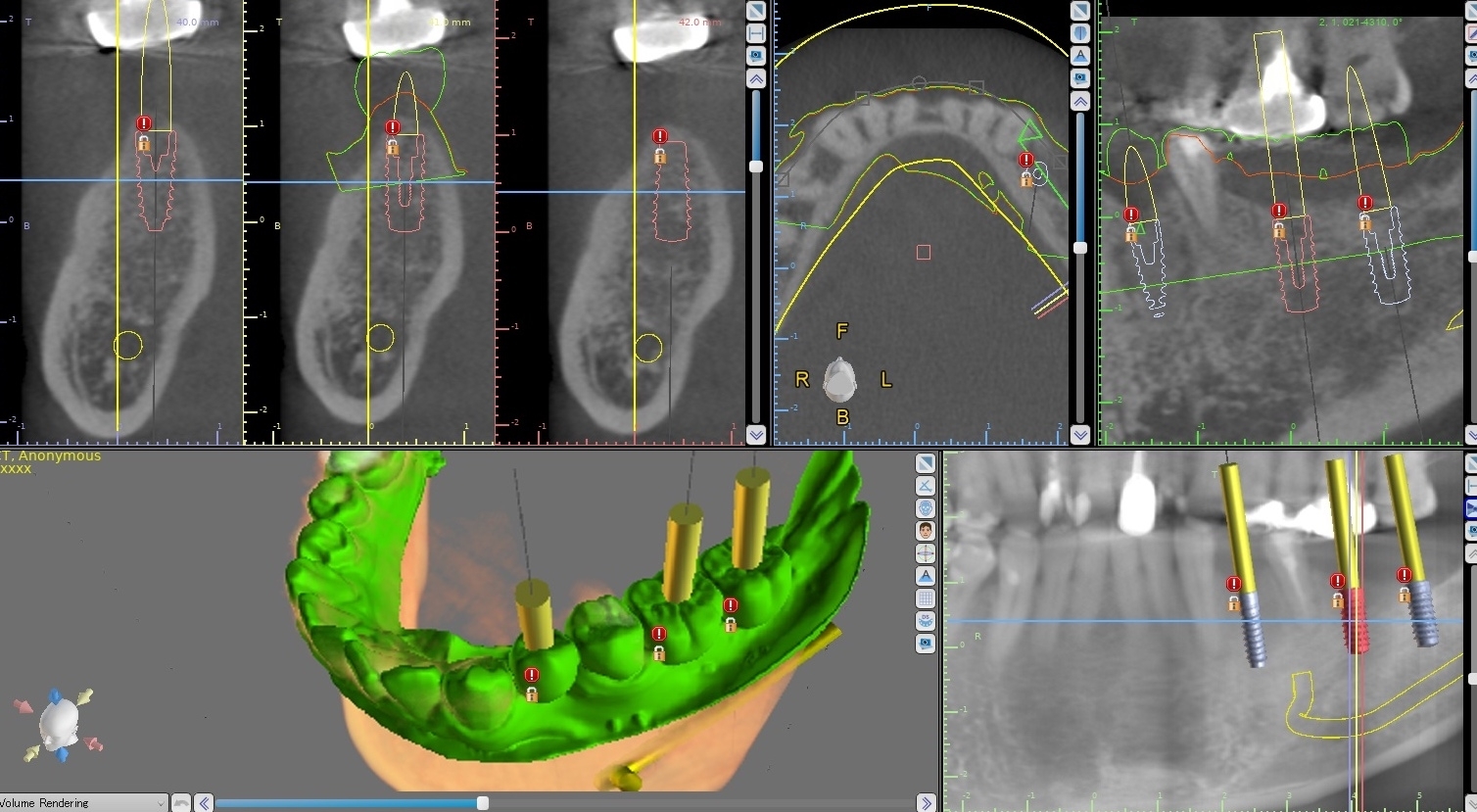
Task: Click the orientation crosshair icon in 3D toolbar
Action: coord(926,553)
